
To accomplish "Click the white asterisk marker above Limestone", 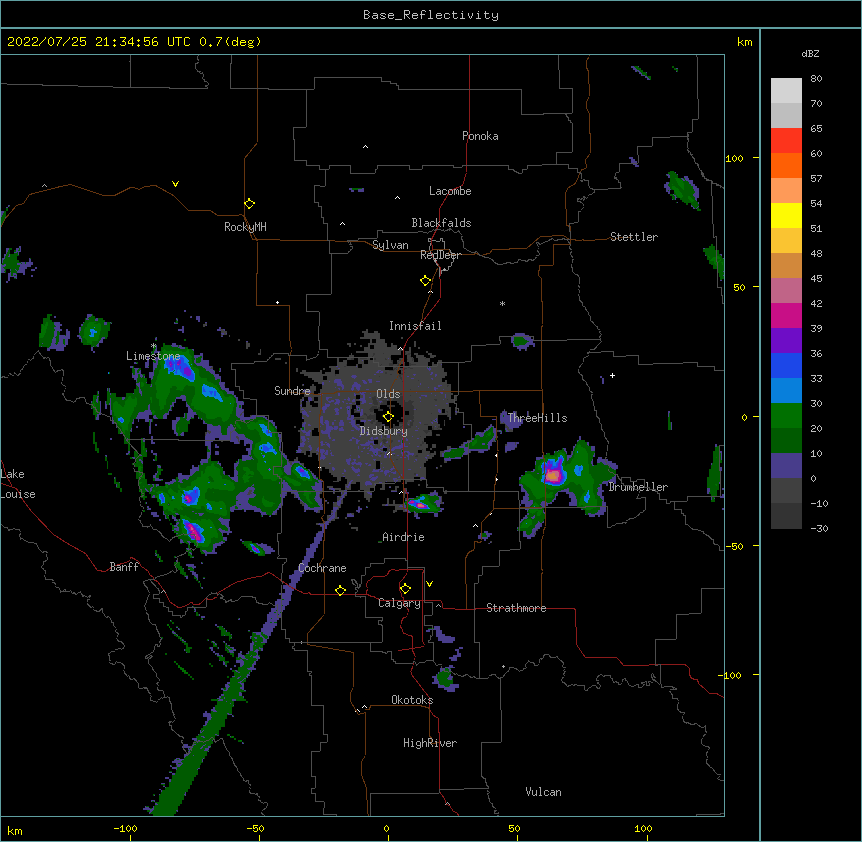I will pyautogui.click(x=154, y=346).
